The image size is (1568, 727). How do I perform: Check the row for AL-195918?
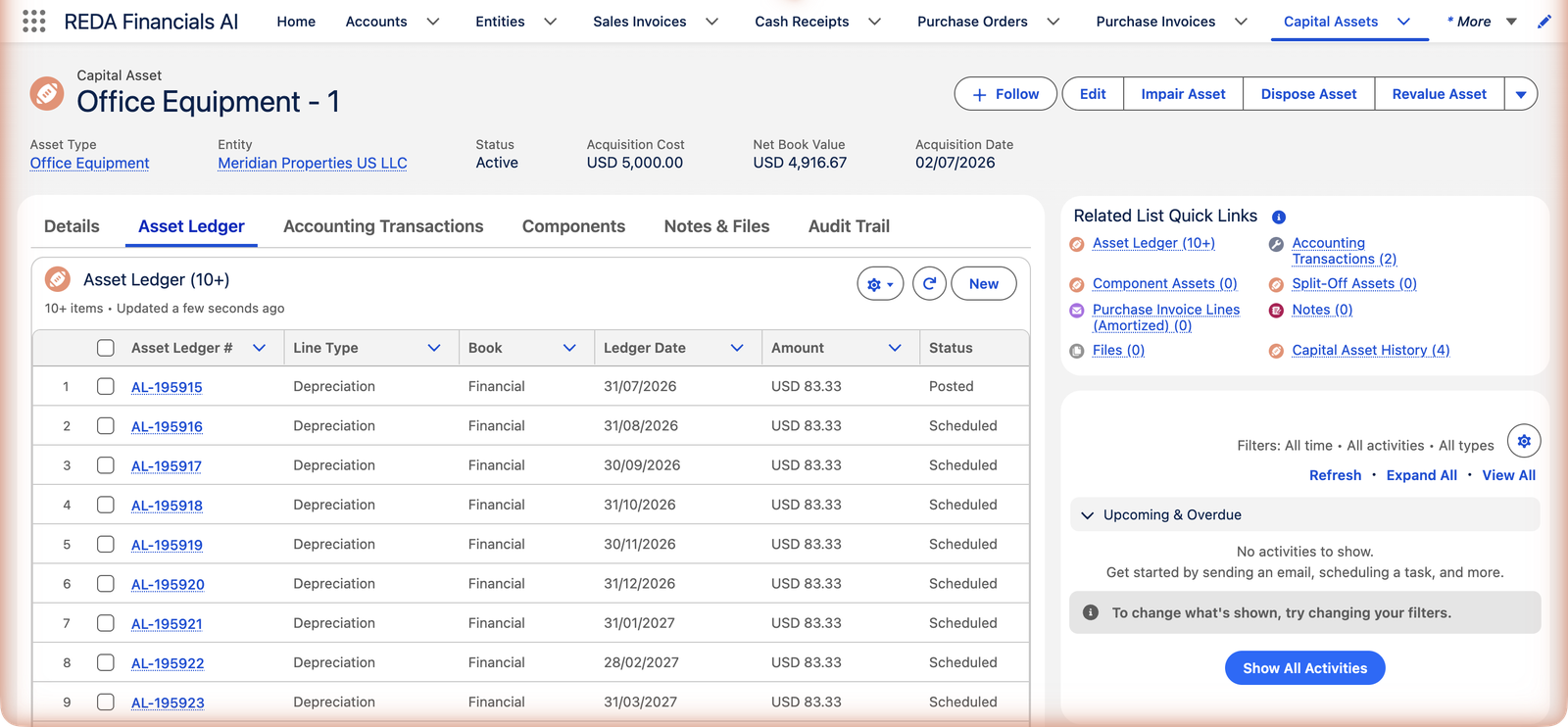tap(106, 505)
